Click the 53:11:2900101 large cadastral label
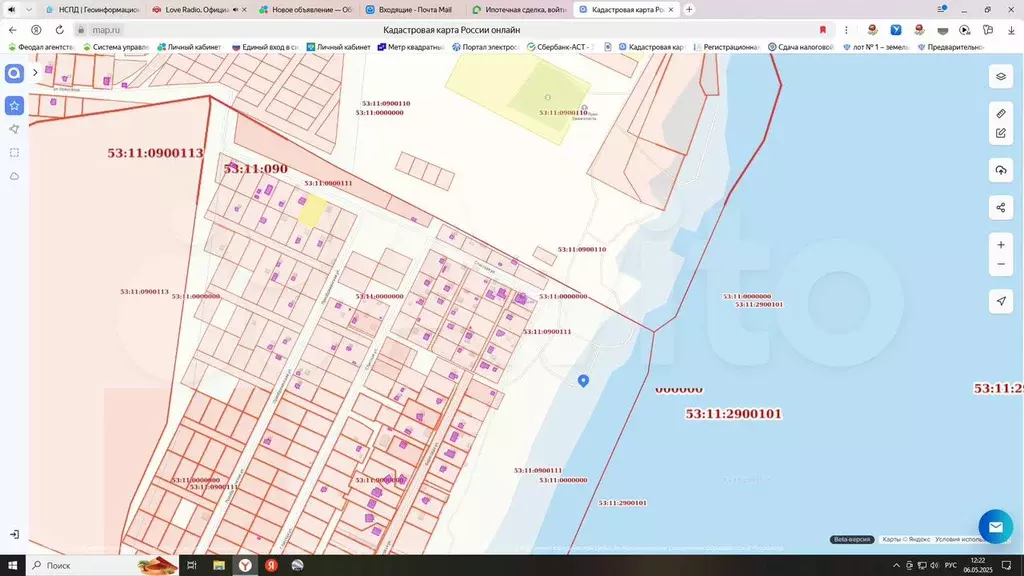1024x576 pixels. coord(733,413)
